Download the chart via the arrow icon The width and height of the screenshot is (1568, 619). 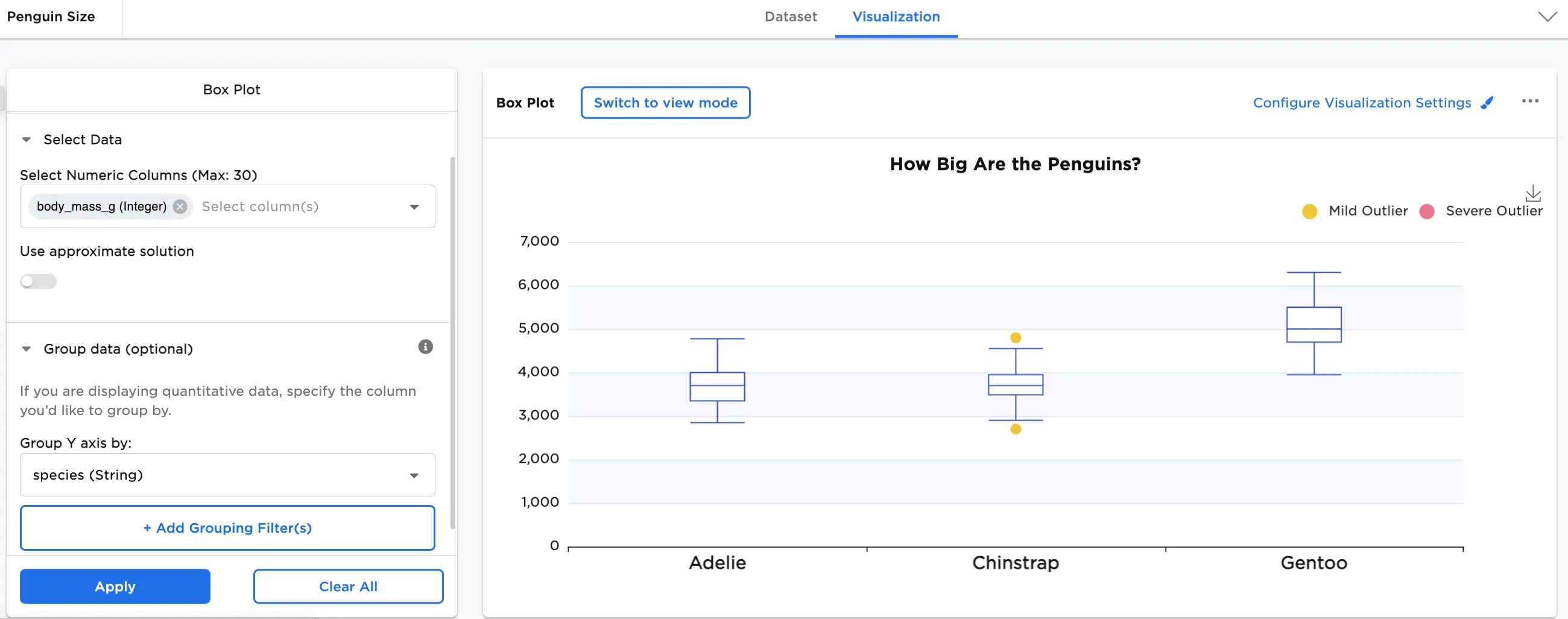pyautogui.click(x=1532, y=194)
